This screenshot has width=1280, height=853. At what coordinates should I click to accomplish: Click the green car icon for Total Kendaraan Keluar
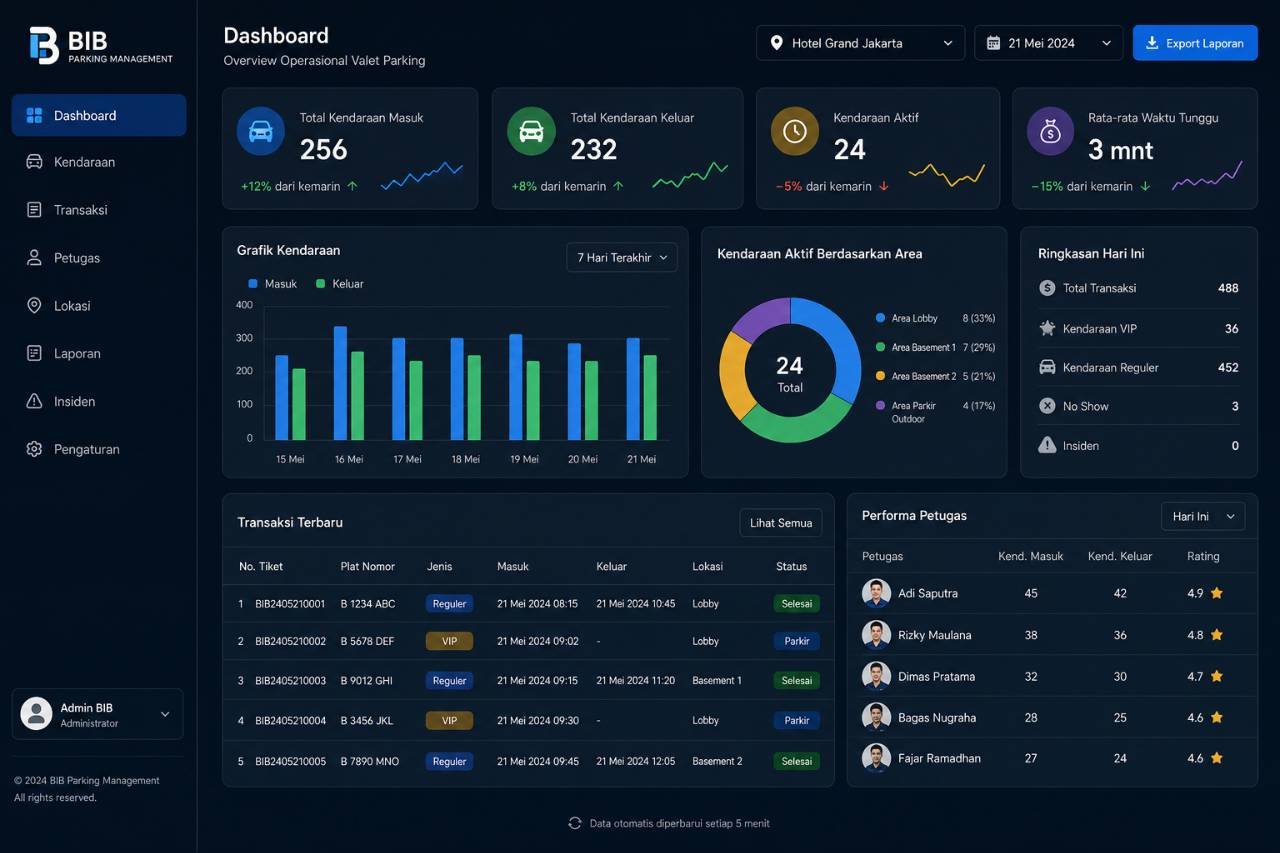[531, 132]
